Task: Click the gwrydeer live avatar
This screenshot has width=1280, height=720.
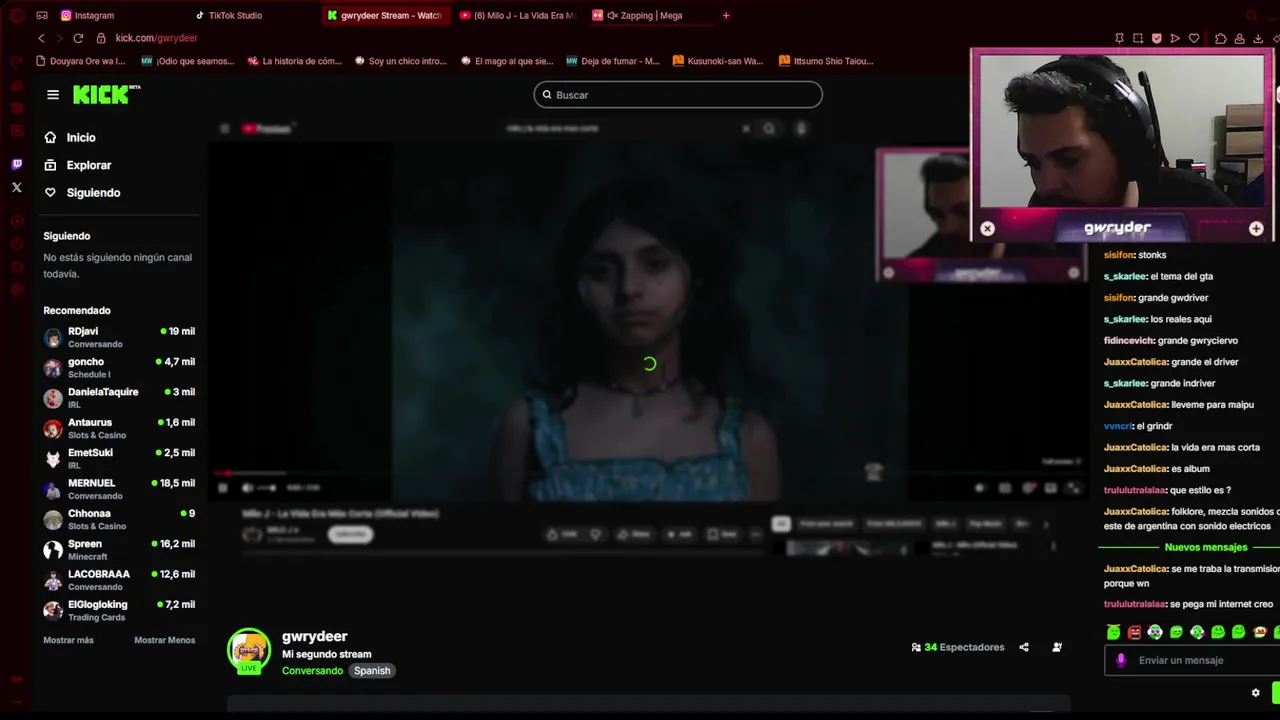Action: tap(249, 651)
